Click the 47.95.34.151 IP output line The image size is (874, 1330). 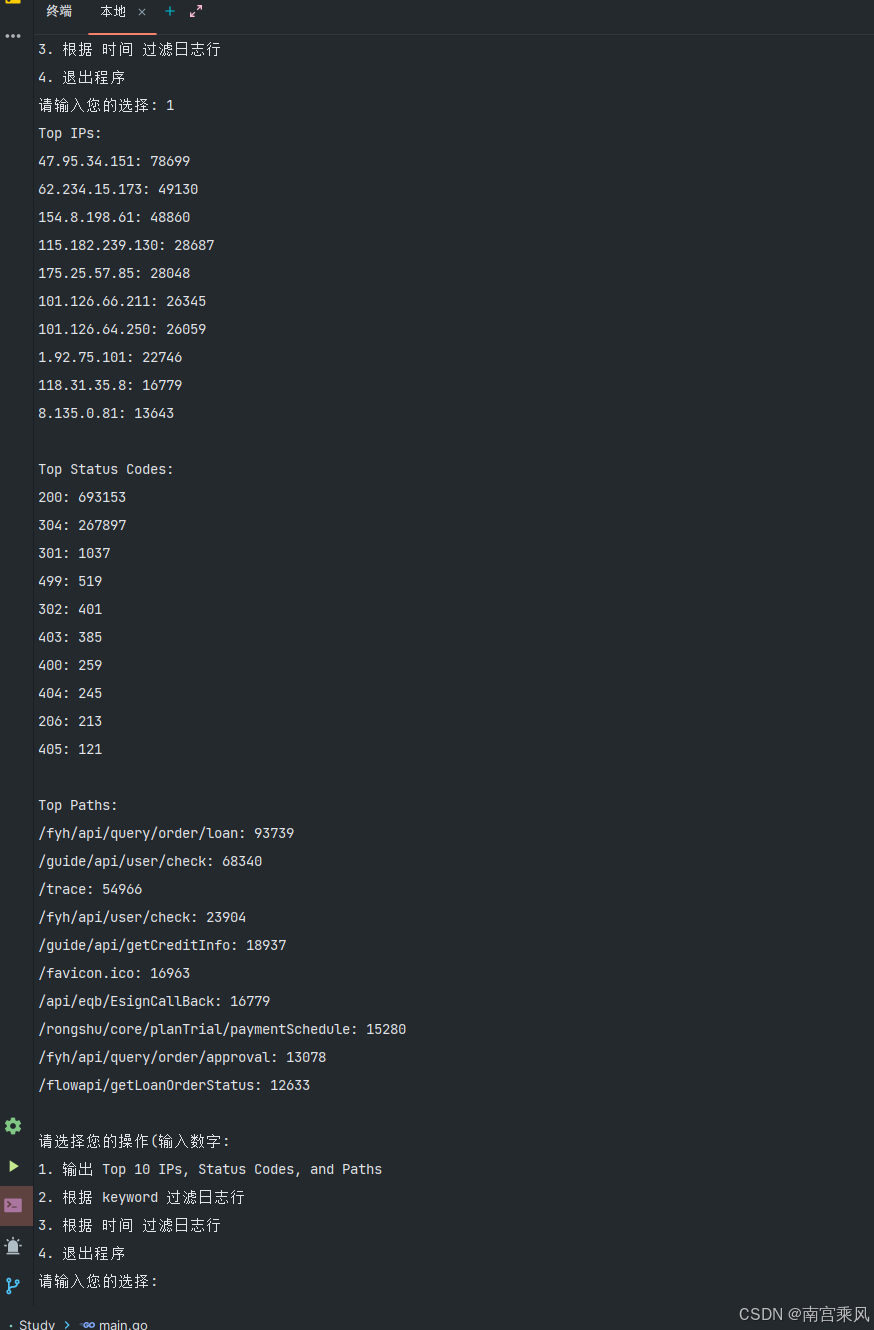(x=114, y=161)
